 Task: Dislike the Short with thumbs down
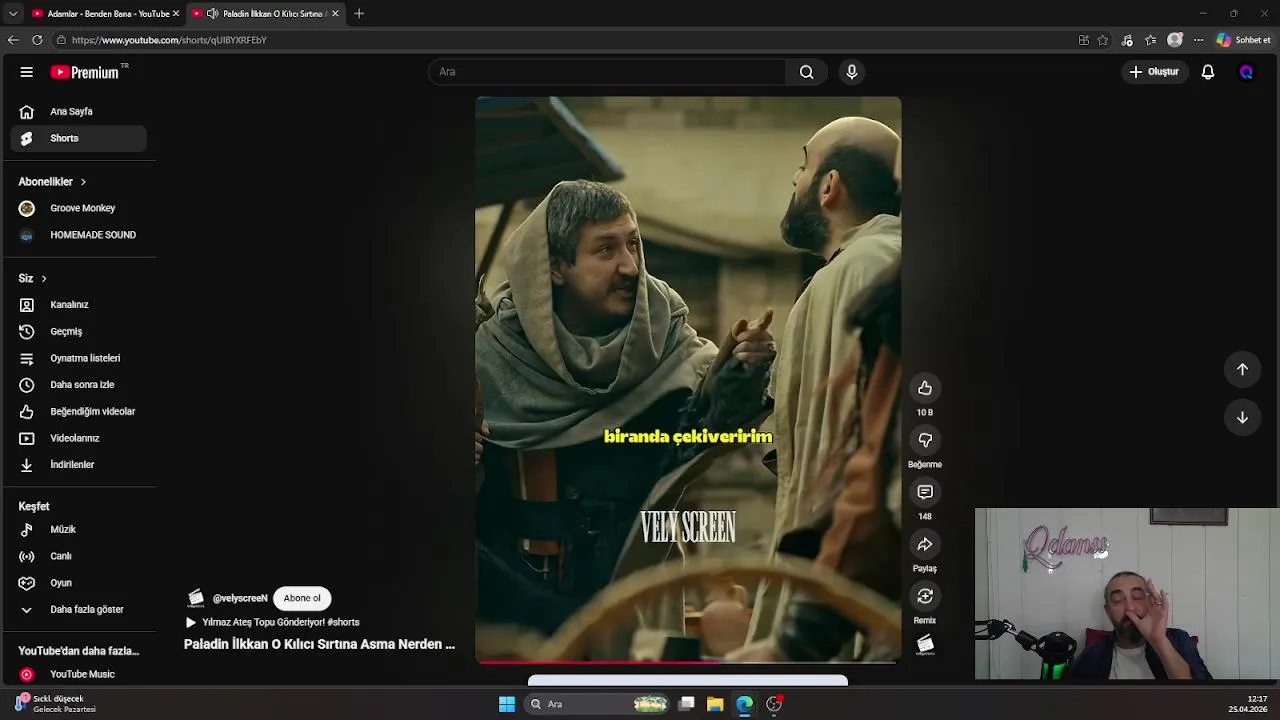pyautogui.click(x=925, y=440)
